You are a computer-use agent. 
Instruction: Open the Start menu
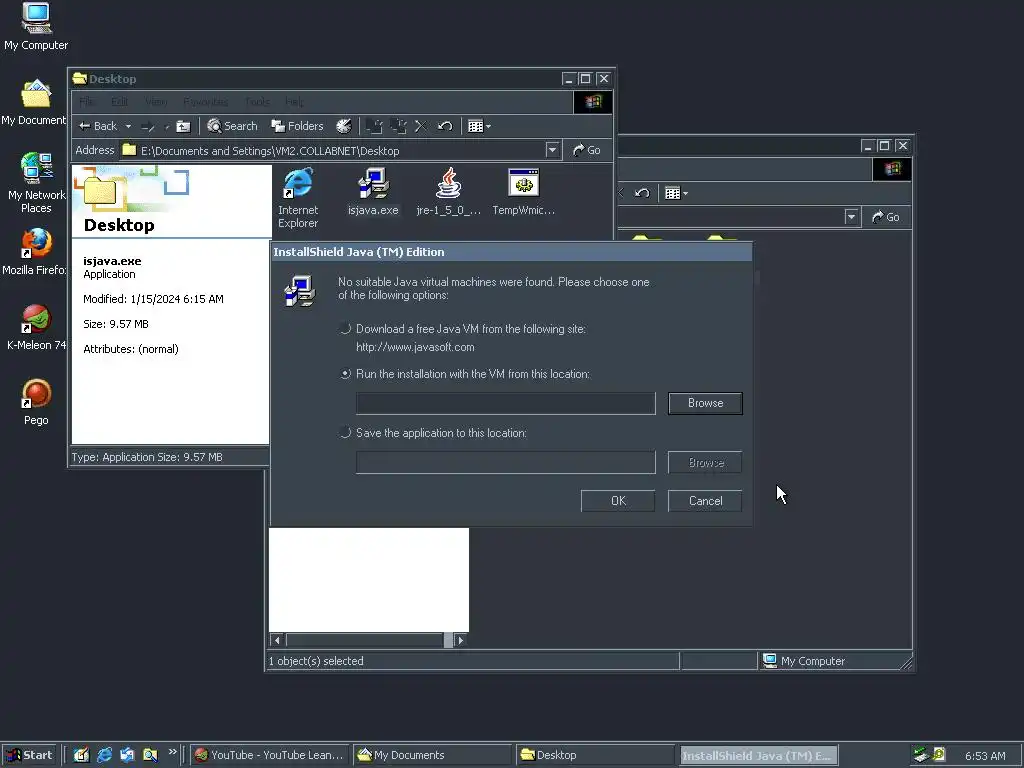click(x=29, y=755)
